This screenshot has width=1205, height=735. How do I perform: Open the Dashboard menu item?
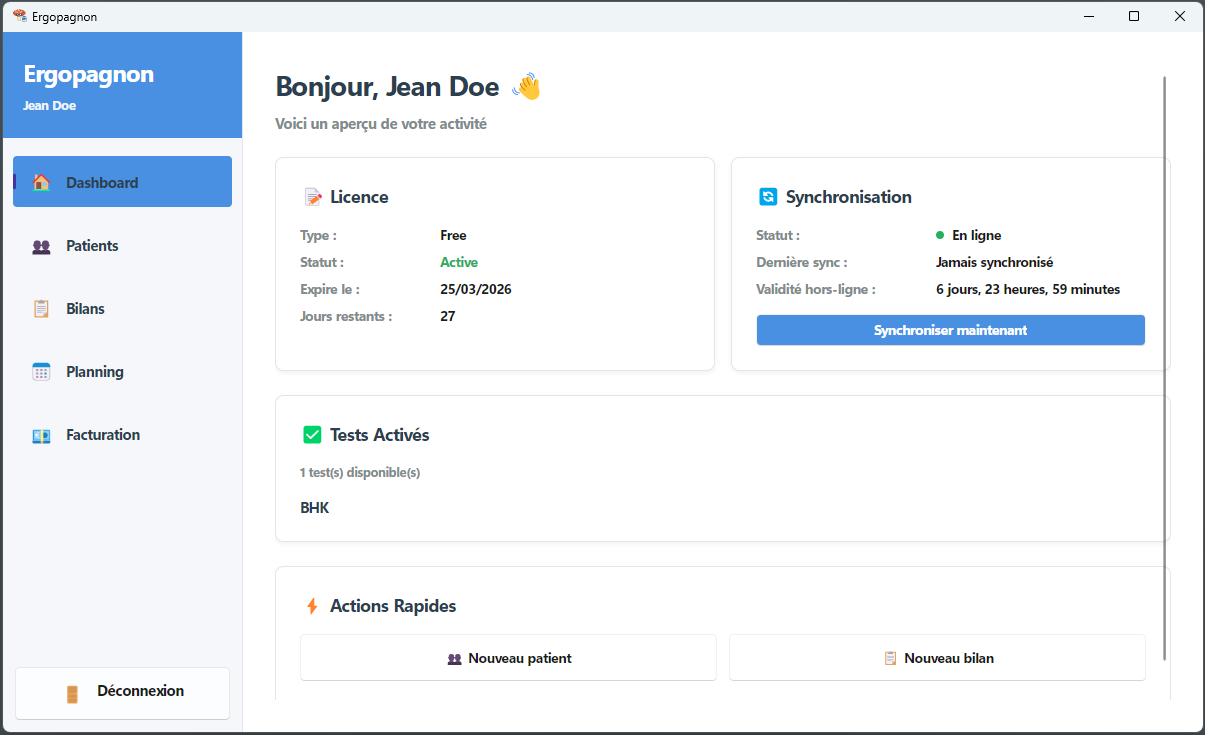click(122, 182)
